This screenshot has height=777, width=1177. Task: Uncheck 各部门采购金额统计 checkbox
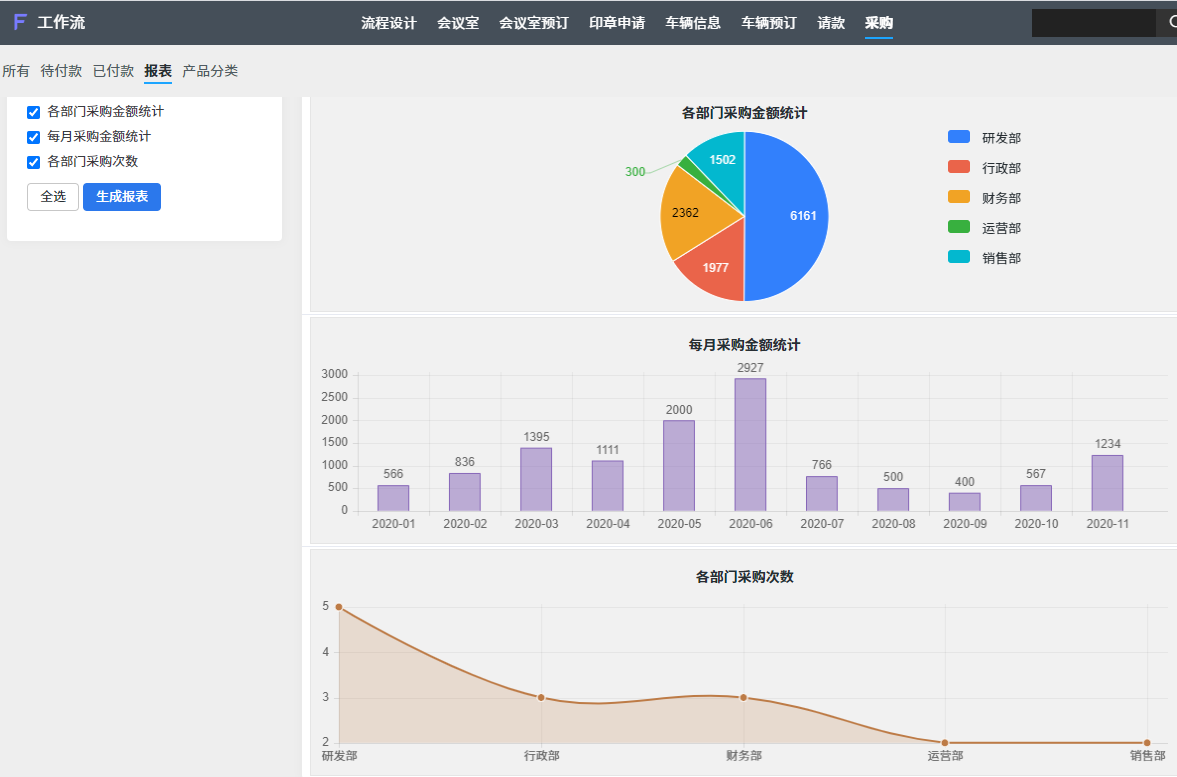33,112
